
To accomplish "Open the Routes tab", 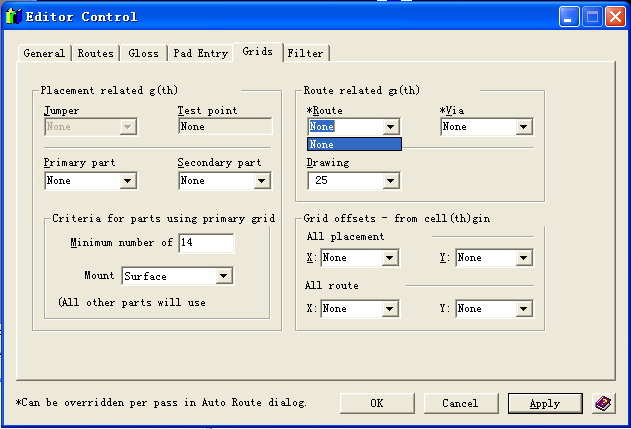I will (x=95, y=53).
